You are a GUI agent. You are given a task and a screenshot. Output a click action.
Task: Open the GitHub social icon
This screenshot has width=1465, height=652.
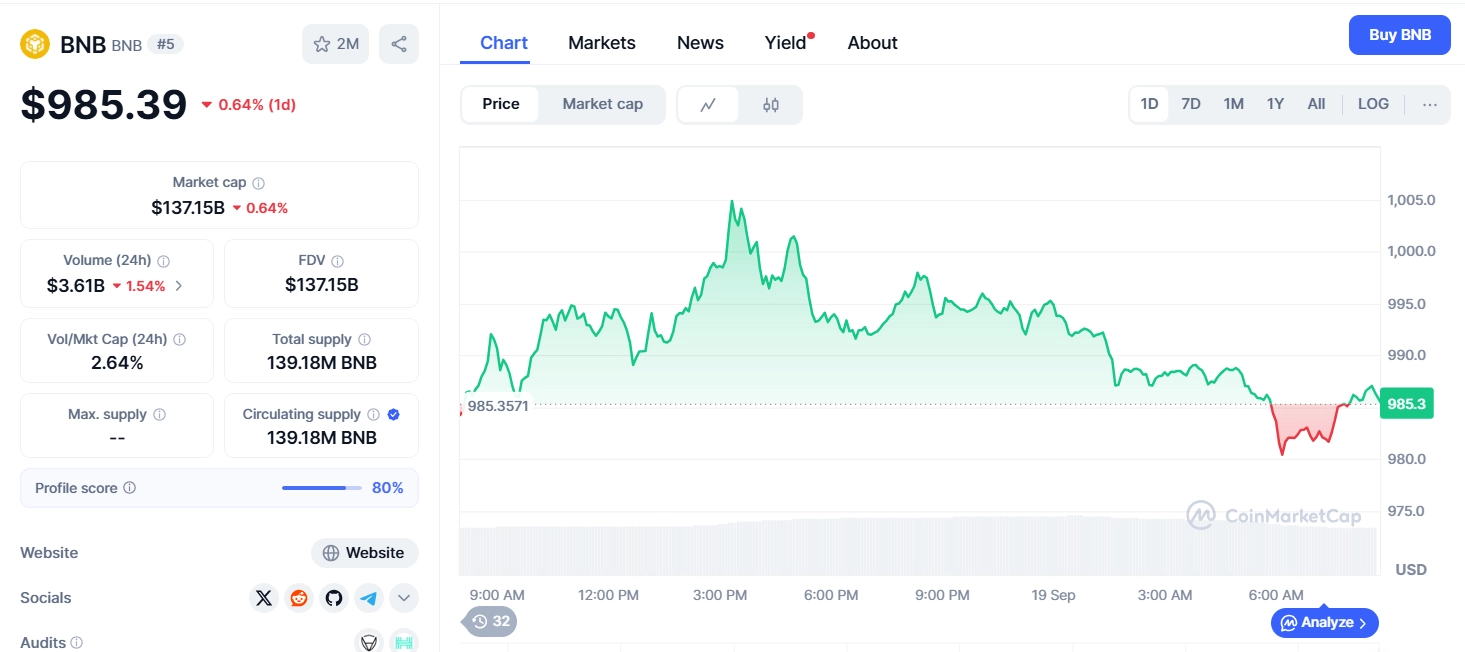333,597
